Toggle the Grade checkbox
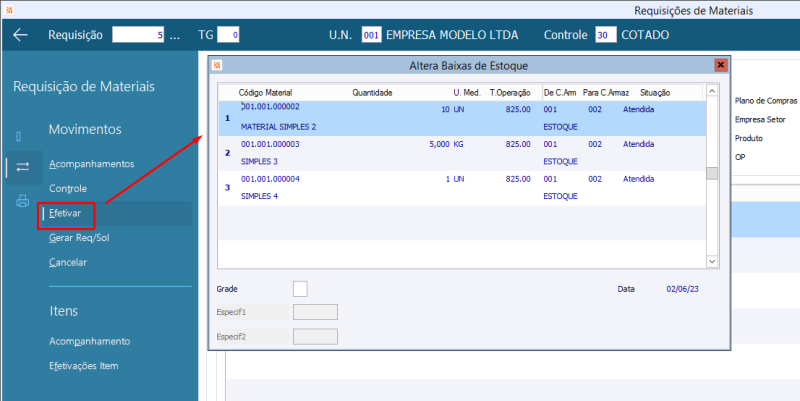The image size is (800, 401). (x=300, y=289)
